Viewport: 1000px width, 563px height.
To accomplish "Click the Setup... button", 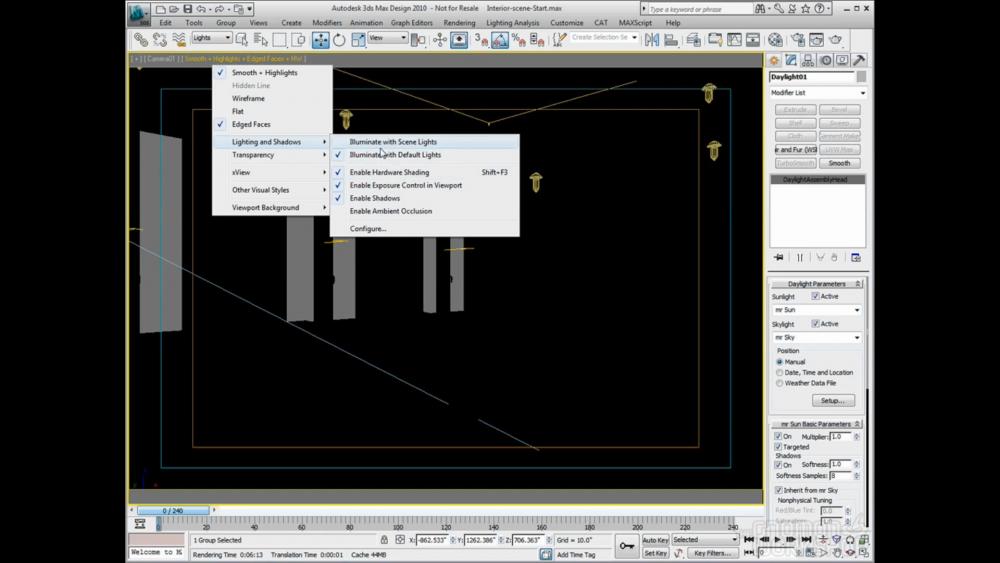I will point(832,400).
